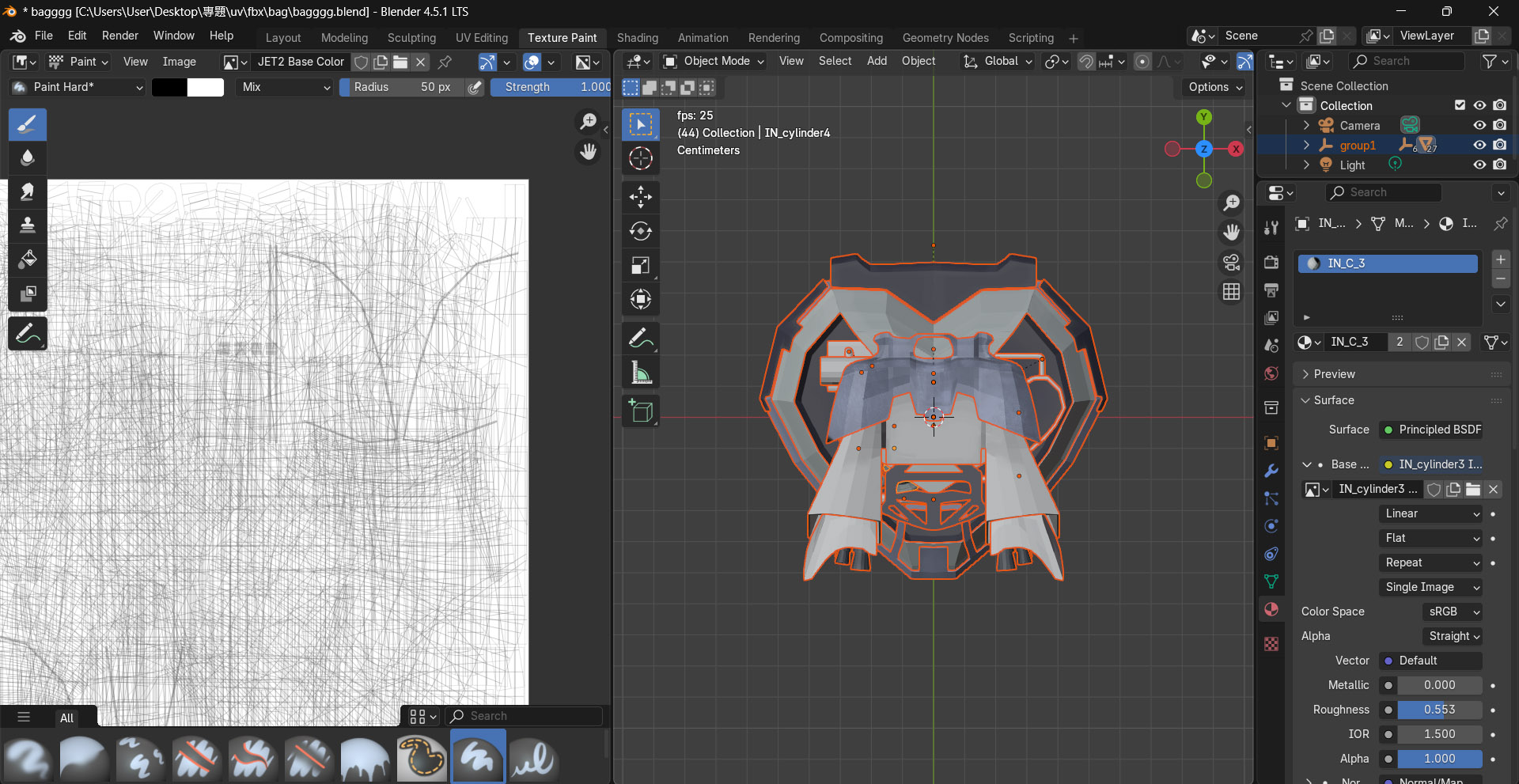Select the IN_C_3 material slot
1519x784 pixels.
(1388, 263)
